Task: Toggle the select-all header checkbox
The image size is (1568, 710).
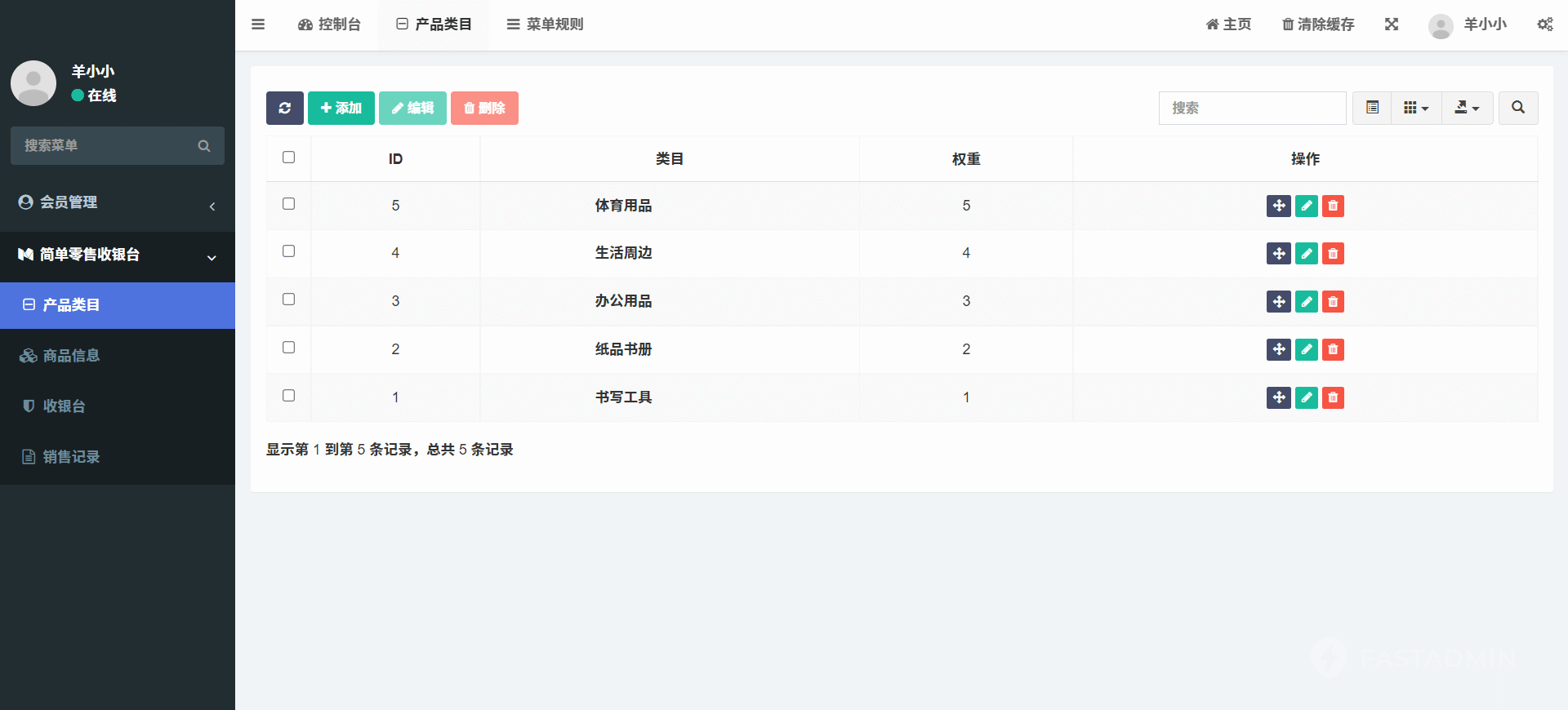Action: pos(288,158)
